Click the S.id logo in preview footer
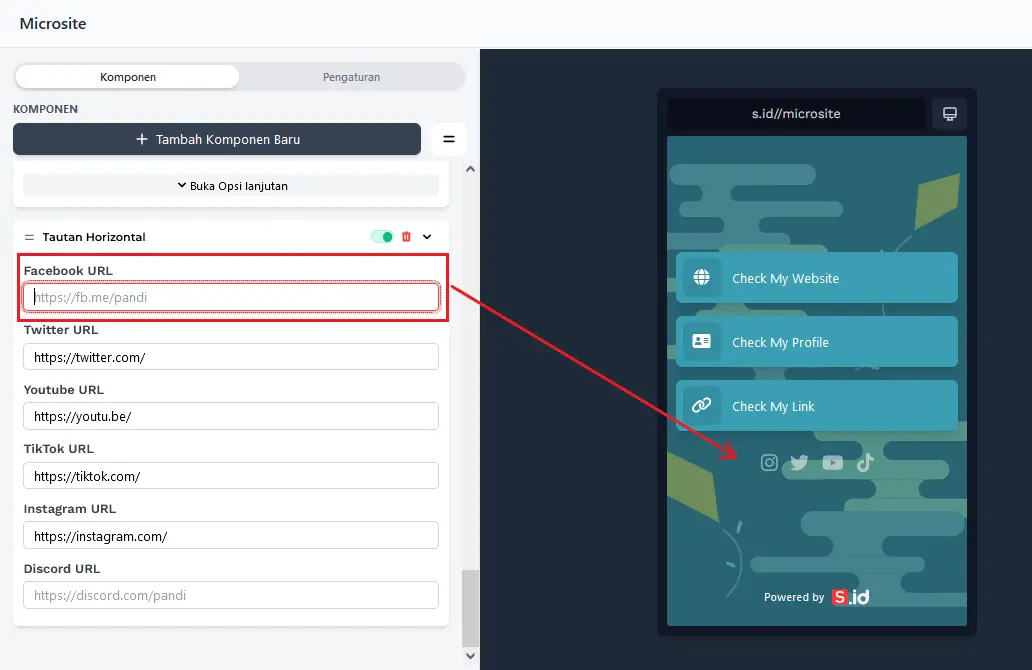The height and width of the screenshot is (670, 1032). pyautogui.click(x=850, y=597)
